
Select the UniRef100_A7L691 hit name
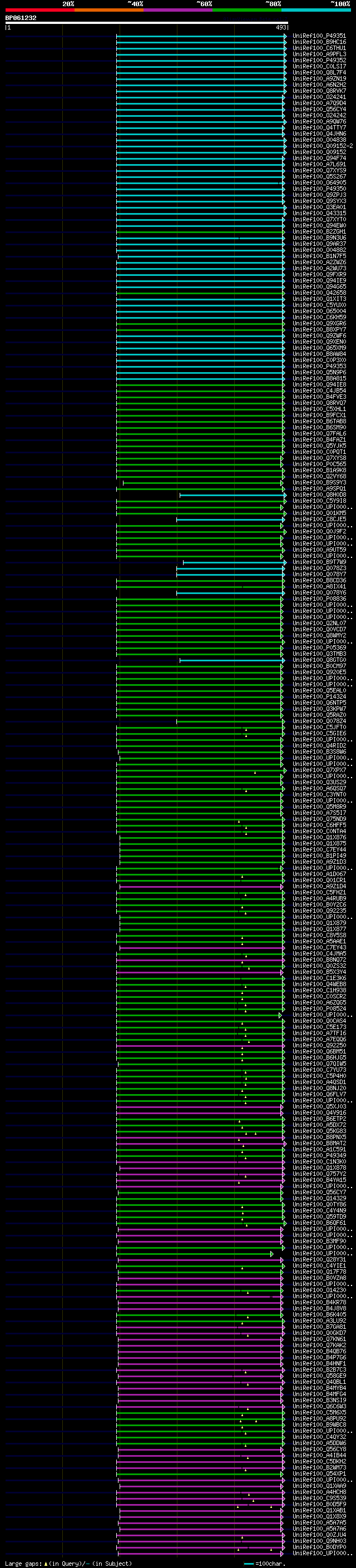click(x=319, y=164)
